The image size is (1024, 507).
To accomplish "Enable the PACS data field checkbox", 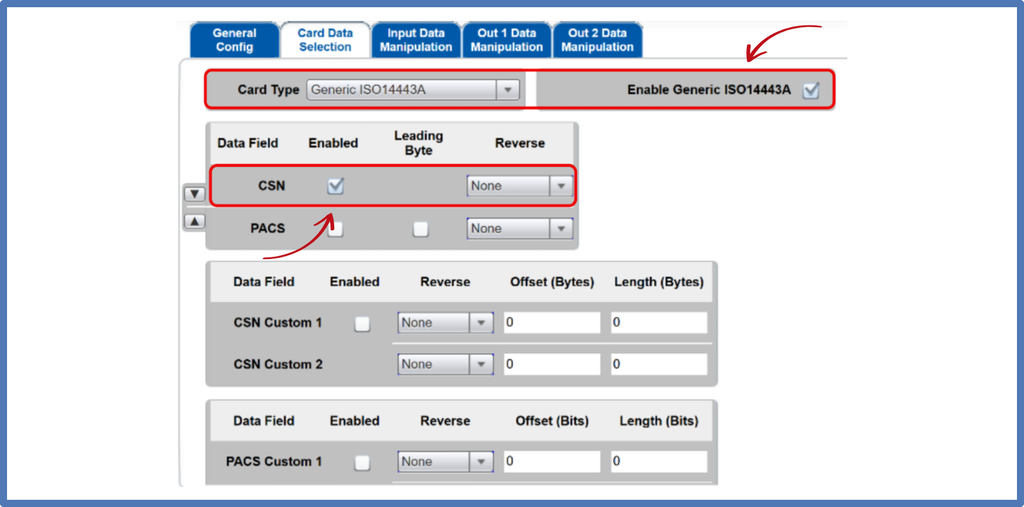I will (x=335, y=229).
